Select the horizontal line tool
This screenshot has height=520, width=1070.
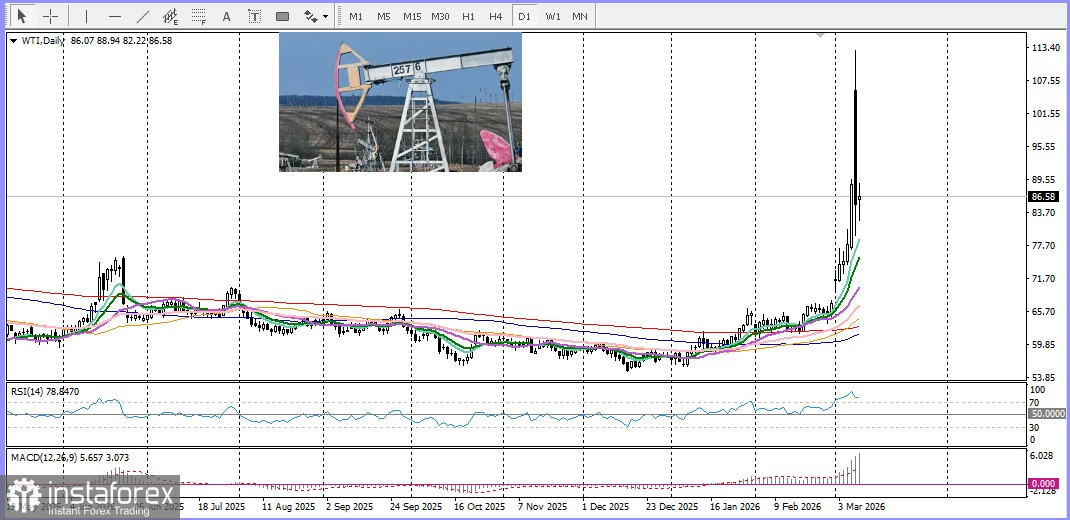tap(115, 16)
